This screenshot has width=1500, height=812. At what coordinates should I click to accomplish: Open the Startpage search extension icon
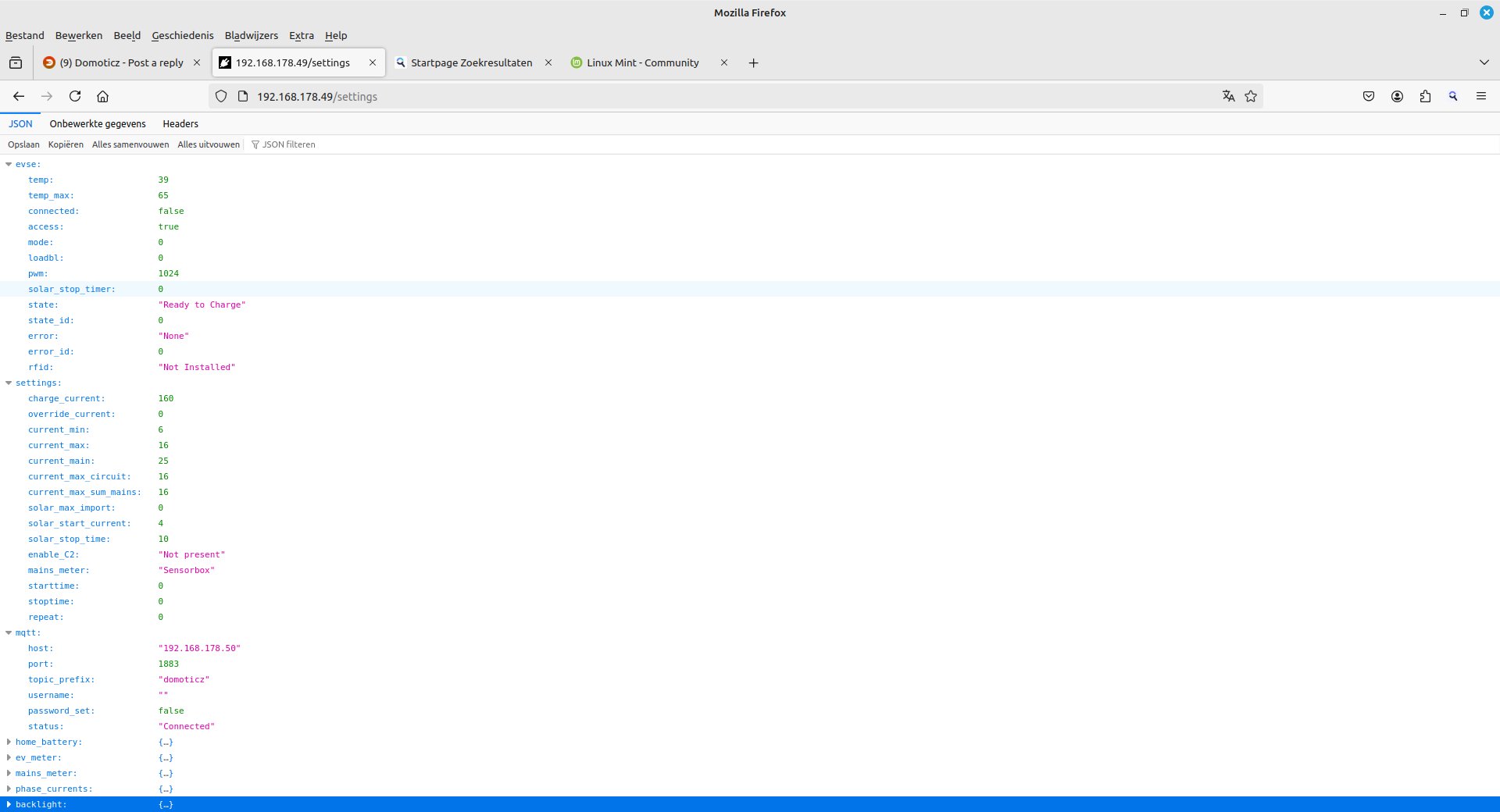[1453, 96]
